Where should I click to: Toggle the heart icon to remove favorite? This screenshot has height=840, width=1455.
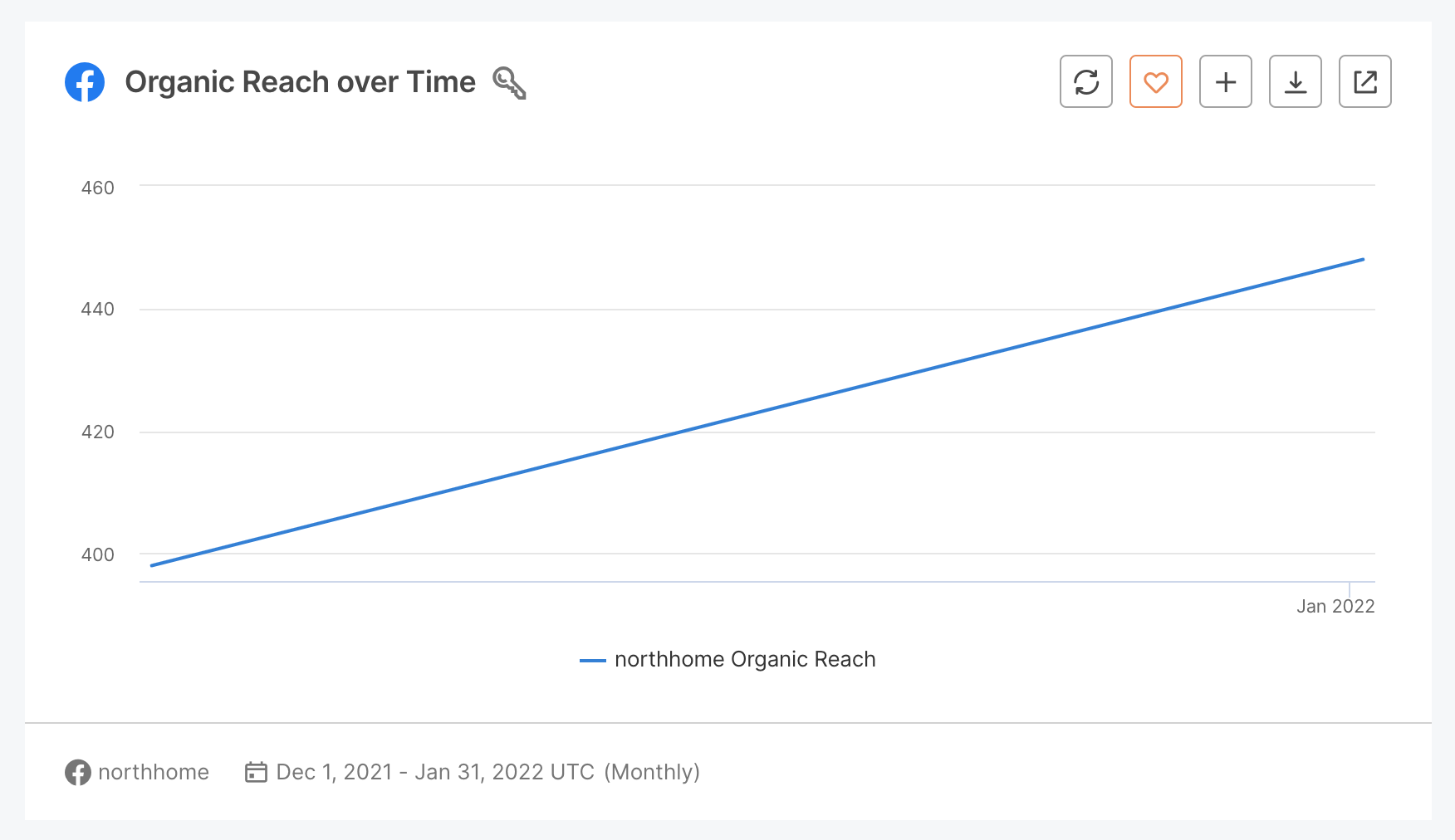point(1155,81)
